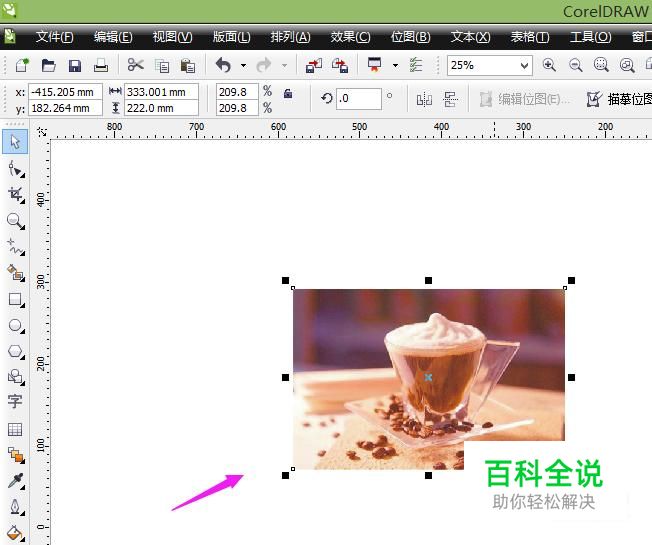Select the Fill bucket tool
Viewport: 652px width, 545px height.
click(16, 533)
